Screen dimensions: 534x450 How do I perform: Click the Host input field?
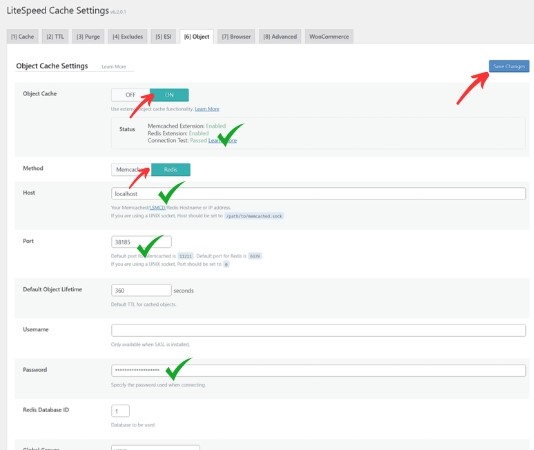click(x=318, y=193)
